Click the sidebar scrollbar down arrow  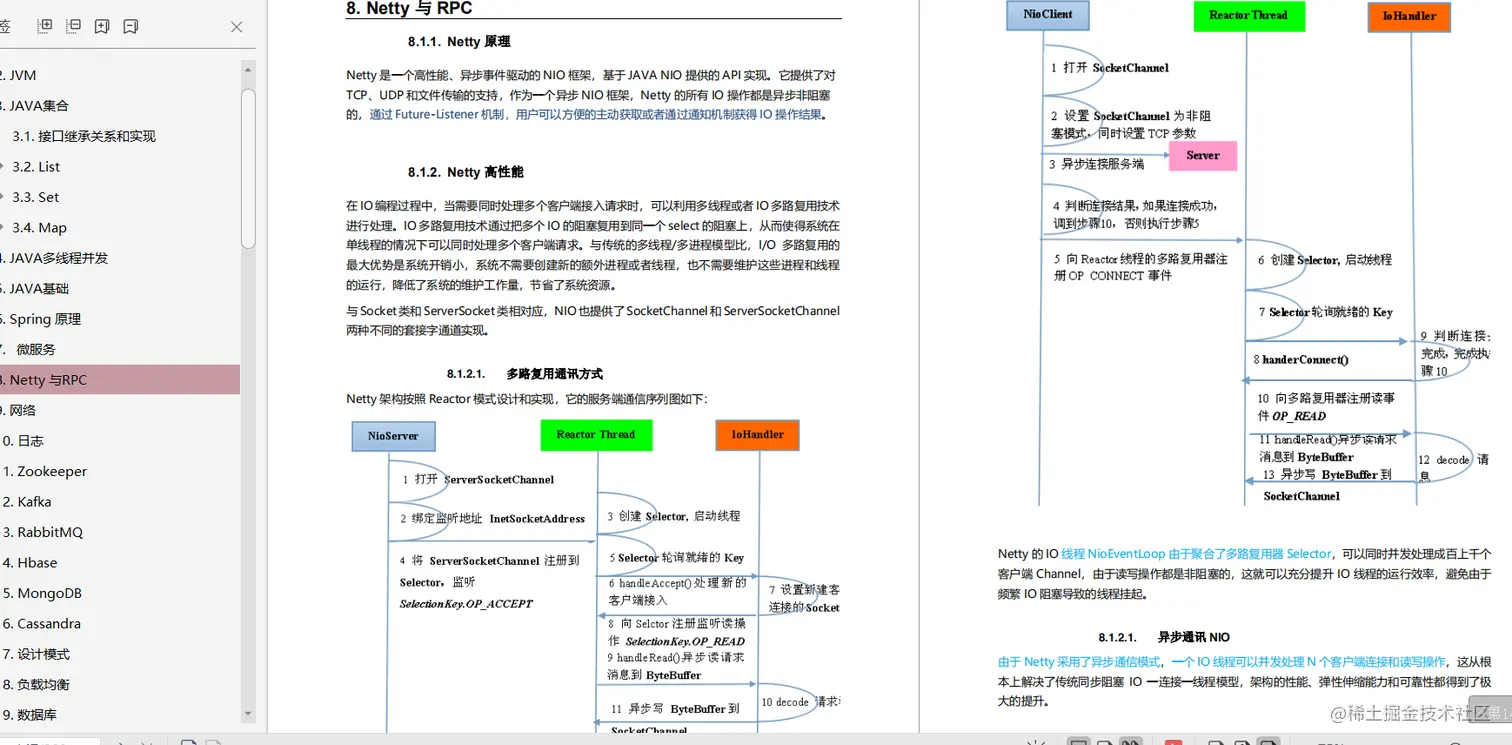pos(247,714)
